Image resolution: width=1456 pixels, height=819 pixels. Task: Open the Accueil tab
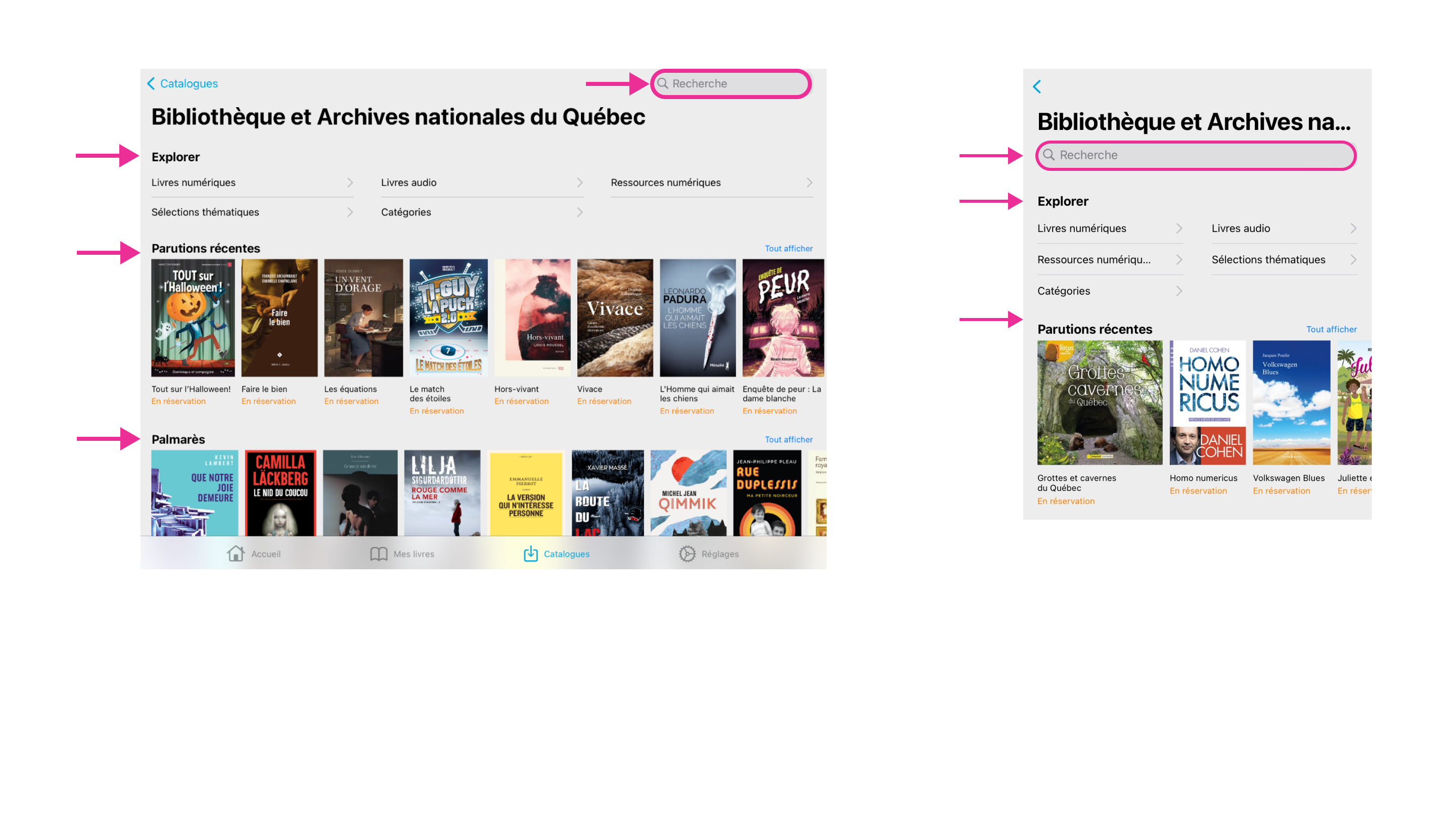254,554
